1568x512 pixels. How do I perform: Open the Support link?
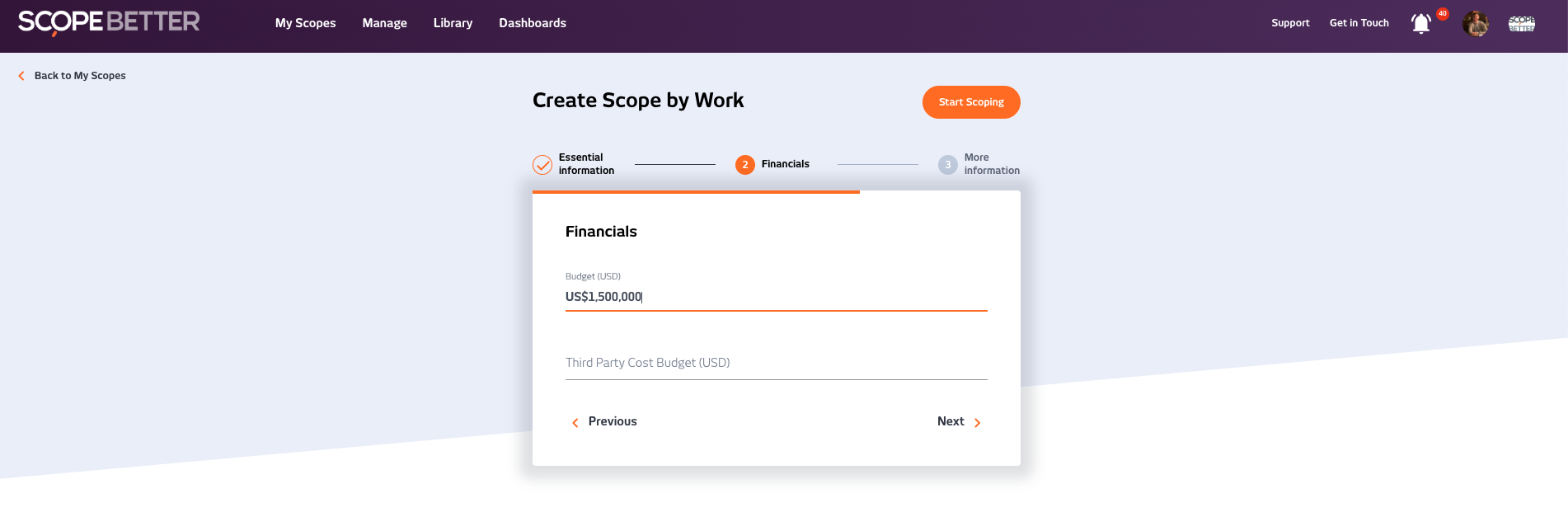tap(1290, 23)
